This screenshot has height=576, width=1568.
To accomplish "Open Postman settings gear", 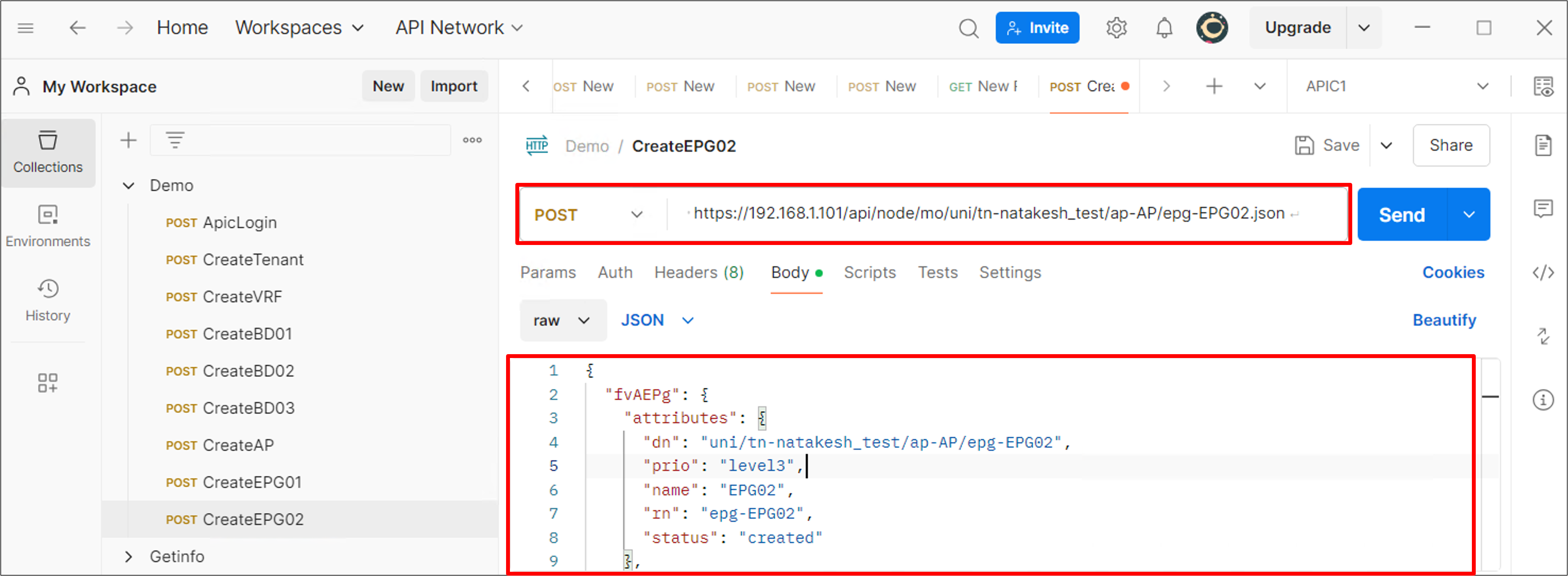I will (1116, 27).
